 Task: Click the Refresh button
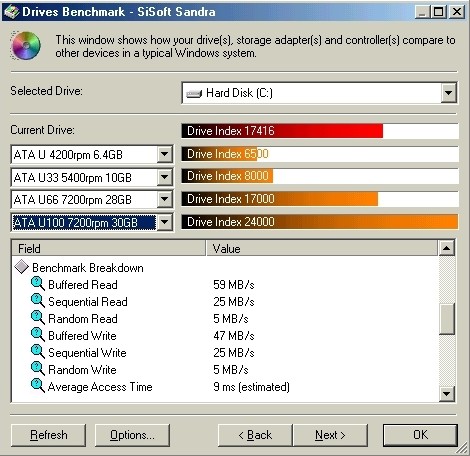(48, 435)
